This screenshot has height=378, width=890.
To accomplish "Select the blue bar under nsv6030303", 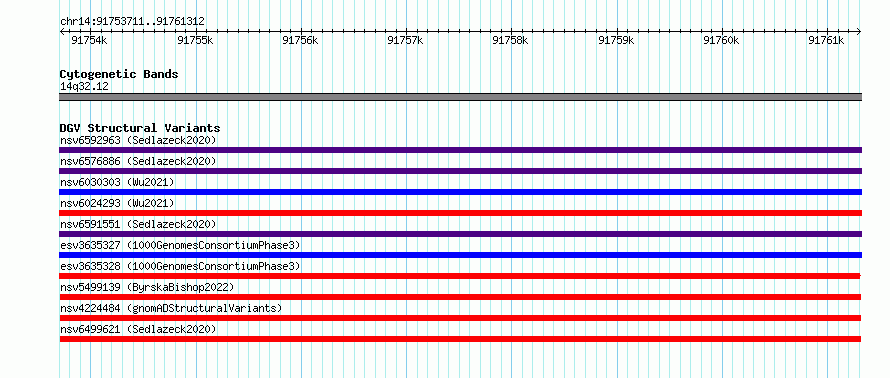I will pos(460,192).
